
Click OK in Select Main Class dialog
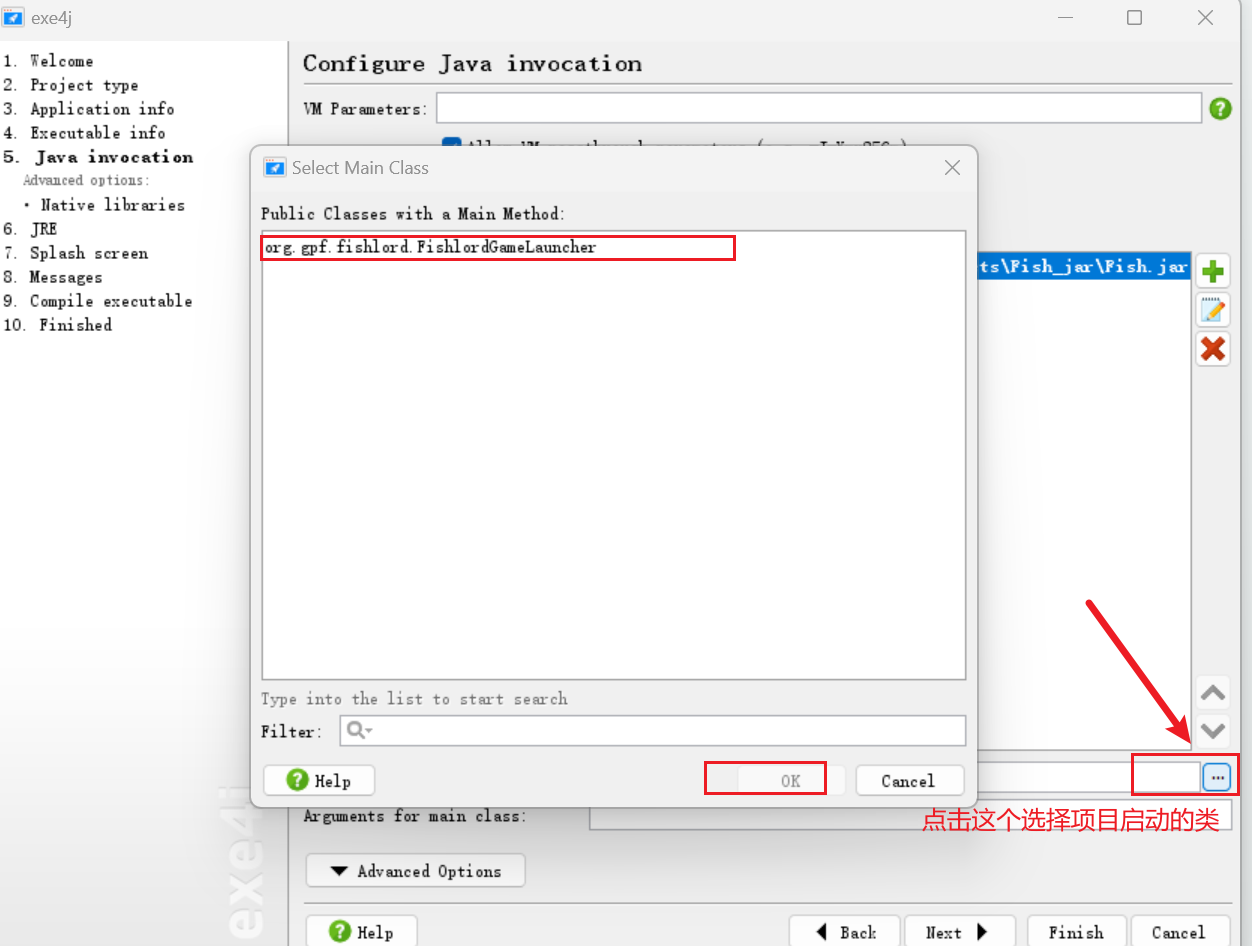pos(791,781)
